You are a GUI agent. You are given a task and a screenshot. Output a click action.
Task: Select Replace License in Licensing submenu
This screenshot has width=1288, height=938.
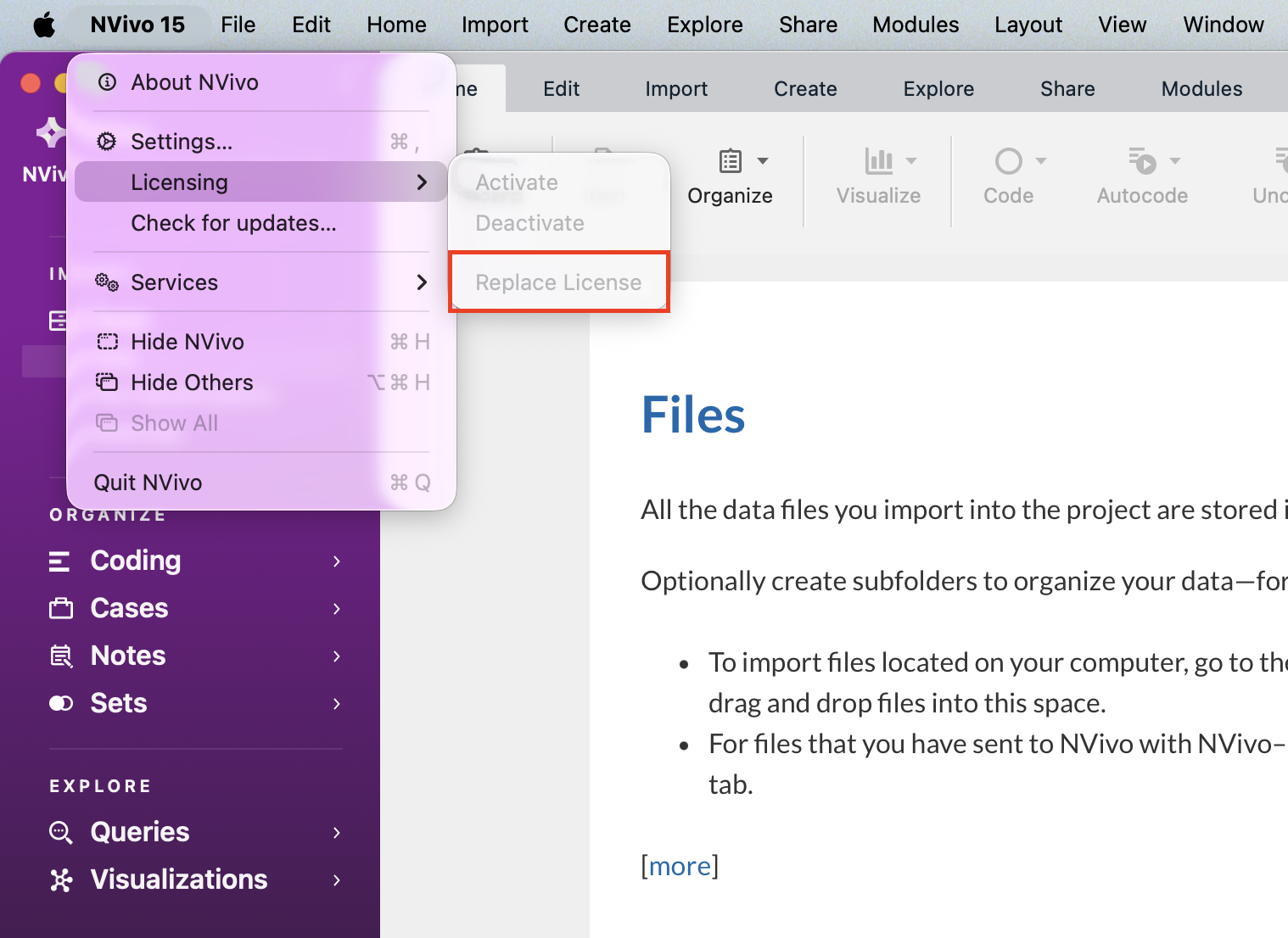559,282
